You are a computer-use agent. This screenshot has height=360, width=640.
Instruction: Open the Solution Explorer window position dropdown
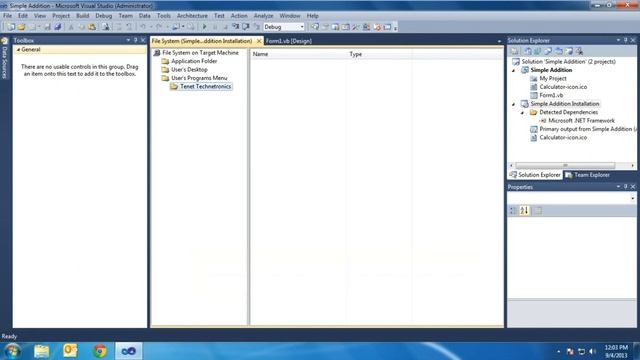point(618,40)
